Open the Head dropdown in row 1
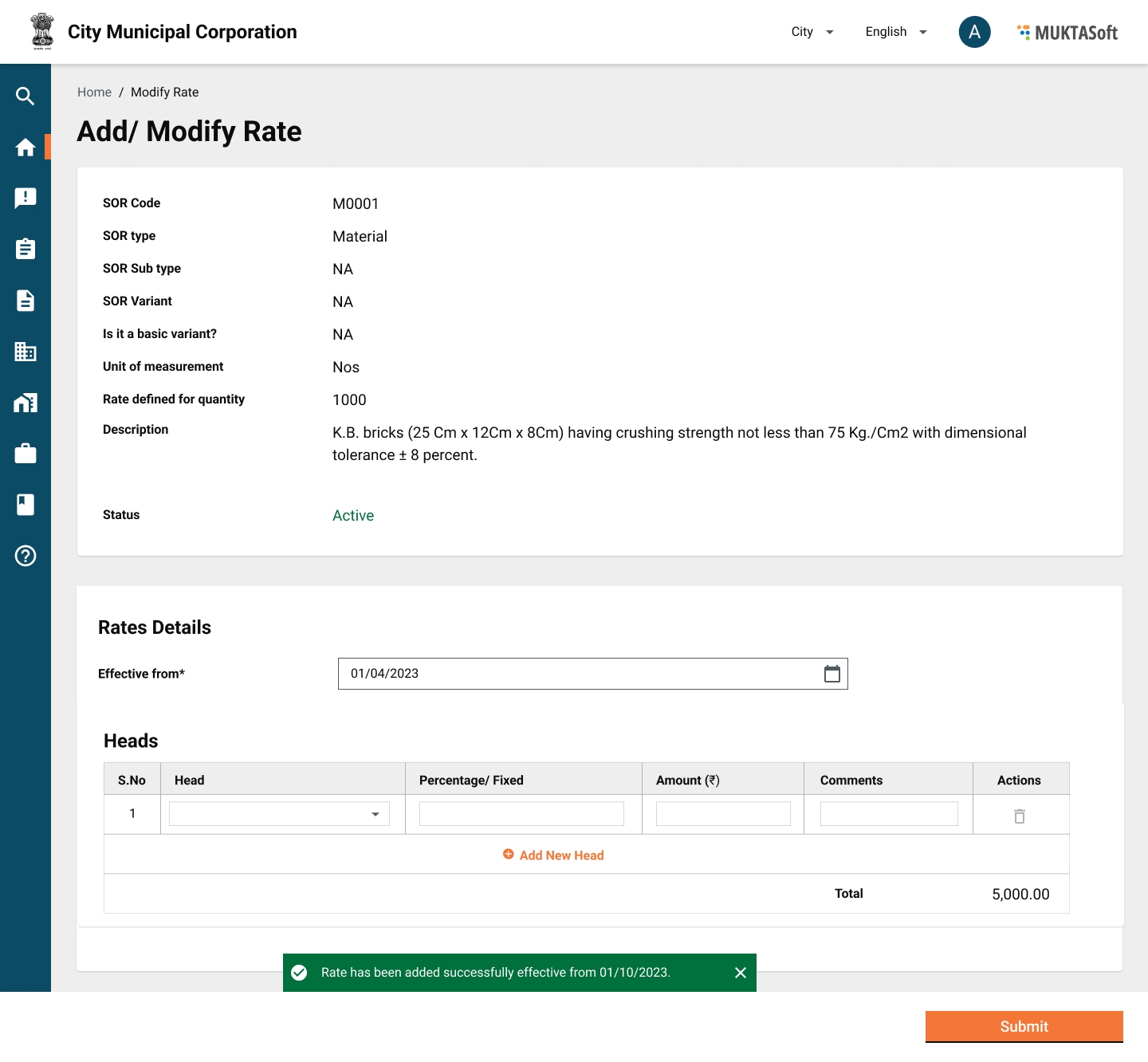Image resolution: width=1148 pixels, height=1062 pixels. (279, 814)
